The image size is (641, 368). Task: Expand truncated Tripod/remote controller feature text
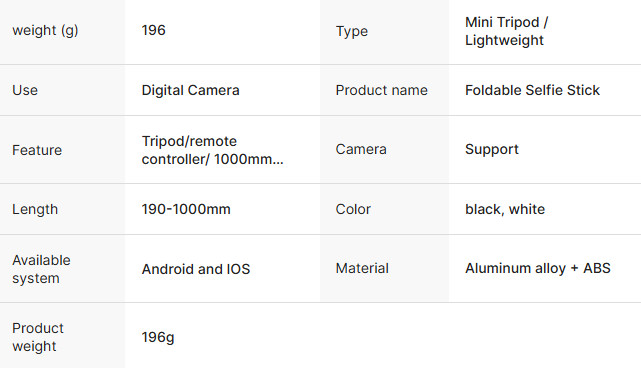pyautogui.click(x=212, y=150)
